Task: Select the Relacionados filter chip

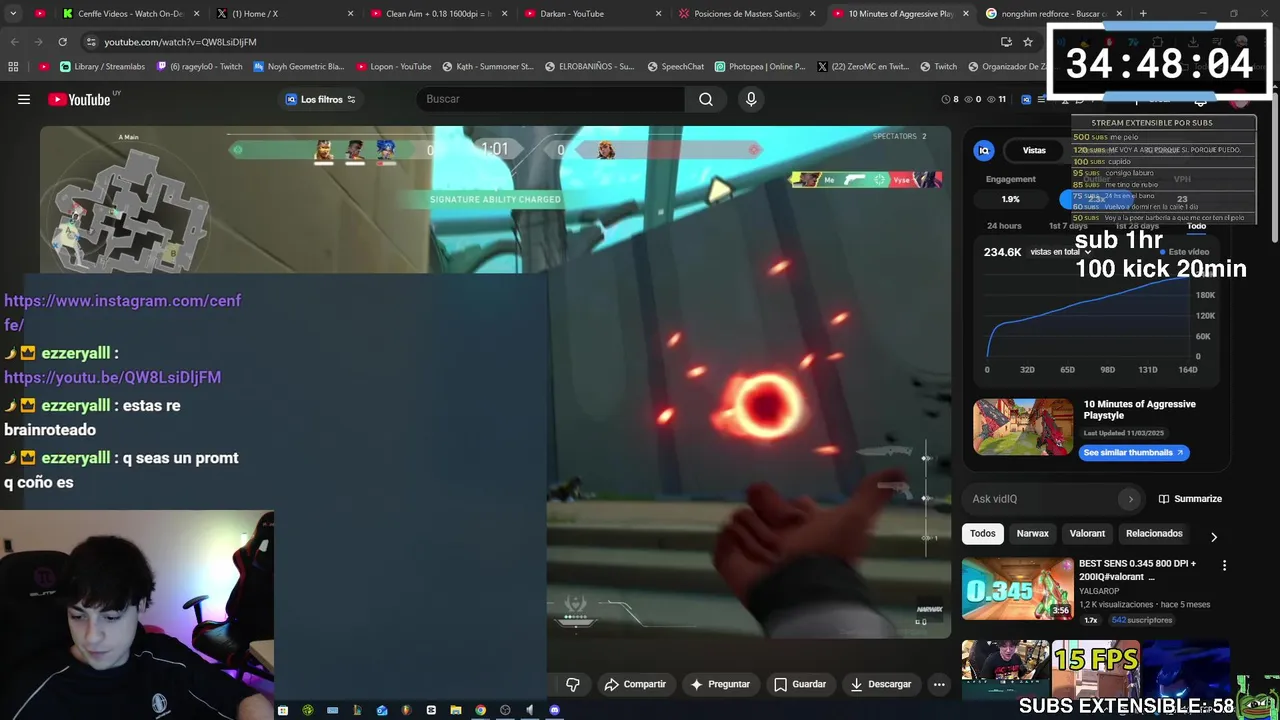Action: (x=1154, y=533)
